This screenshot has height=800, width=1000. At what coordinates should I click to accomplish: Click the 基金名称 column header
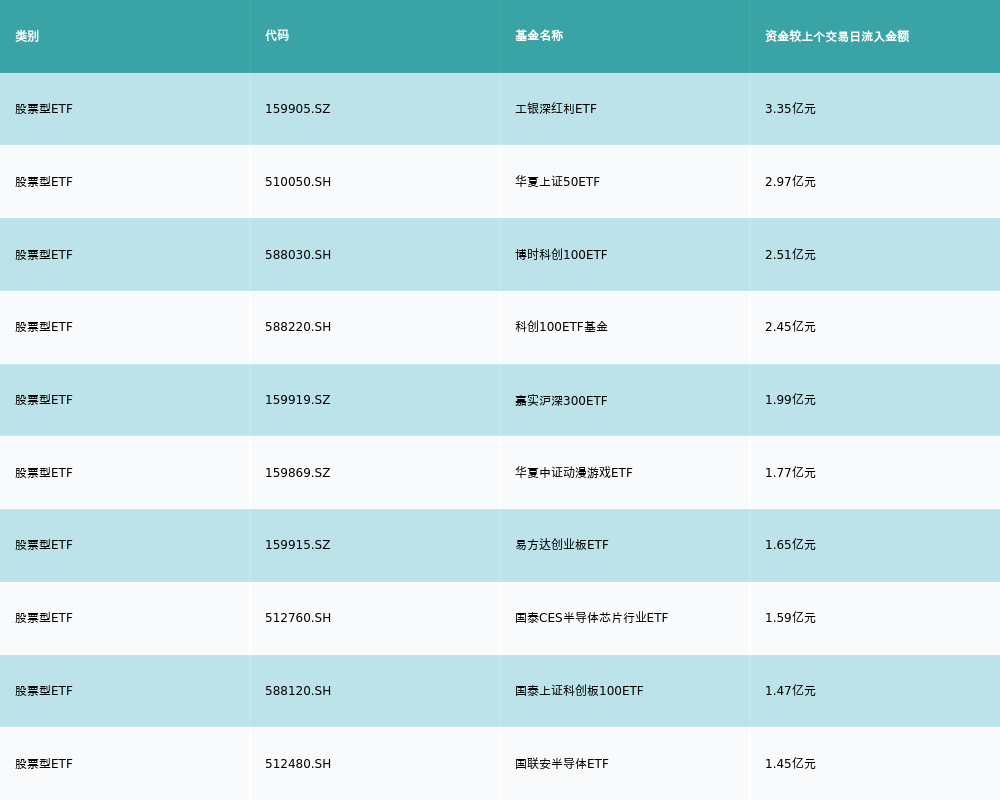coord(539,36)
